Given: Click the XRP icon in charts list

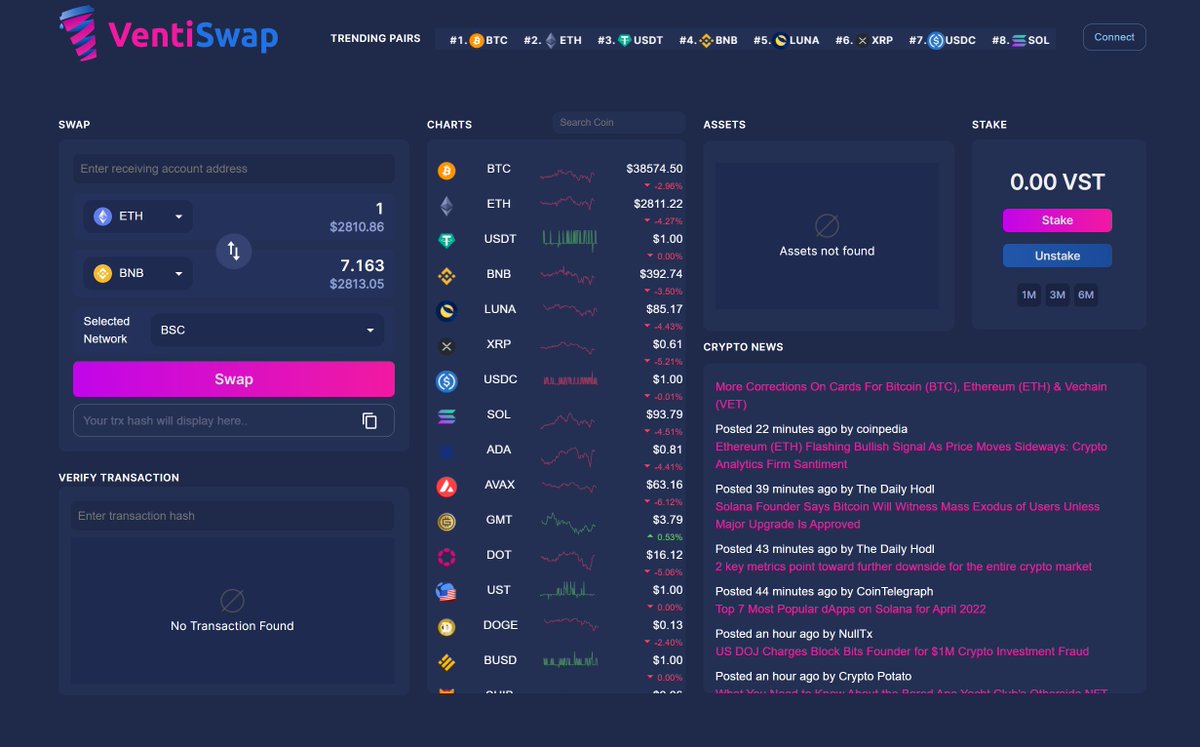Looking at the screenshot, I should coord(446,346).
